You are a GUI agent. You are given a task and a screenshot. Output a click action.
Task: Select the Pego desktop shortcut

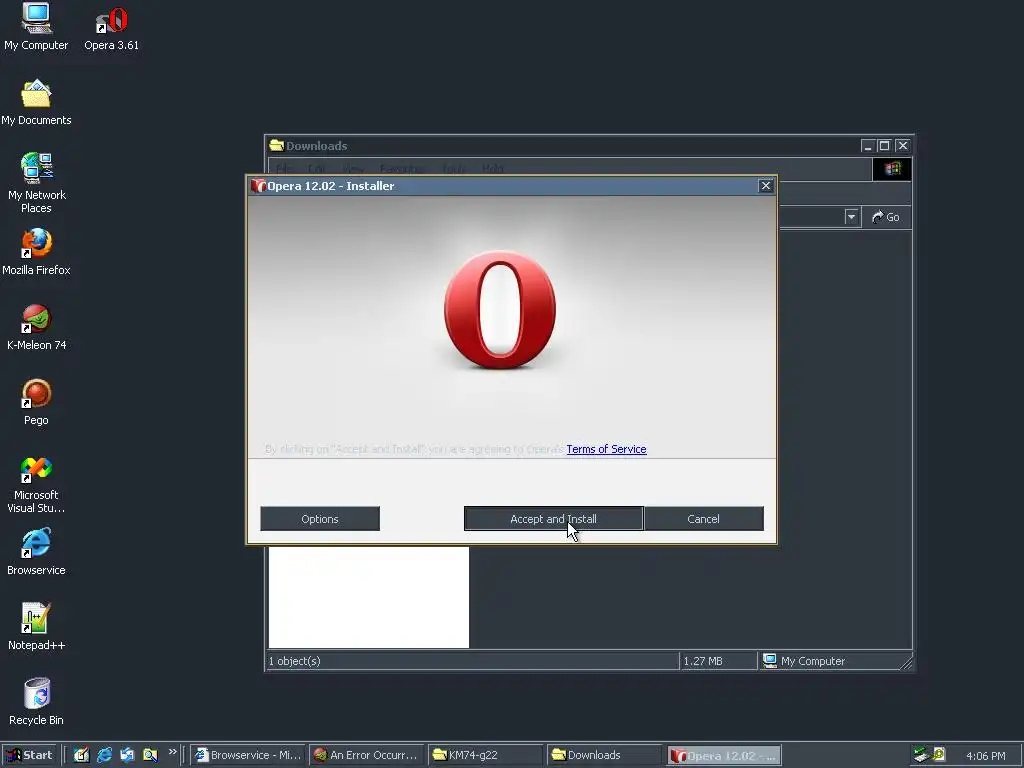36,402
